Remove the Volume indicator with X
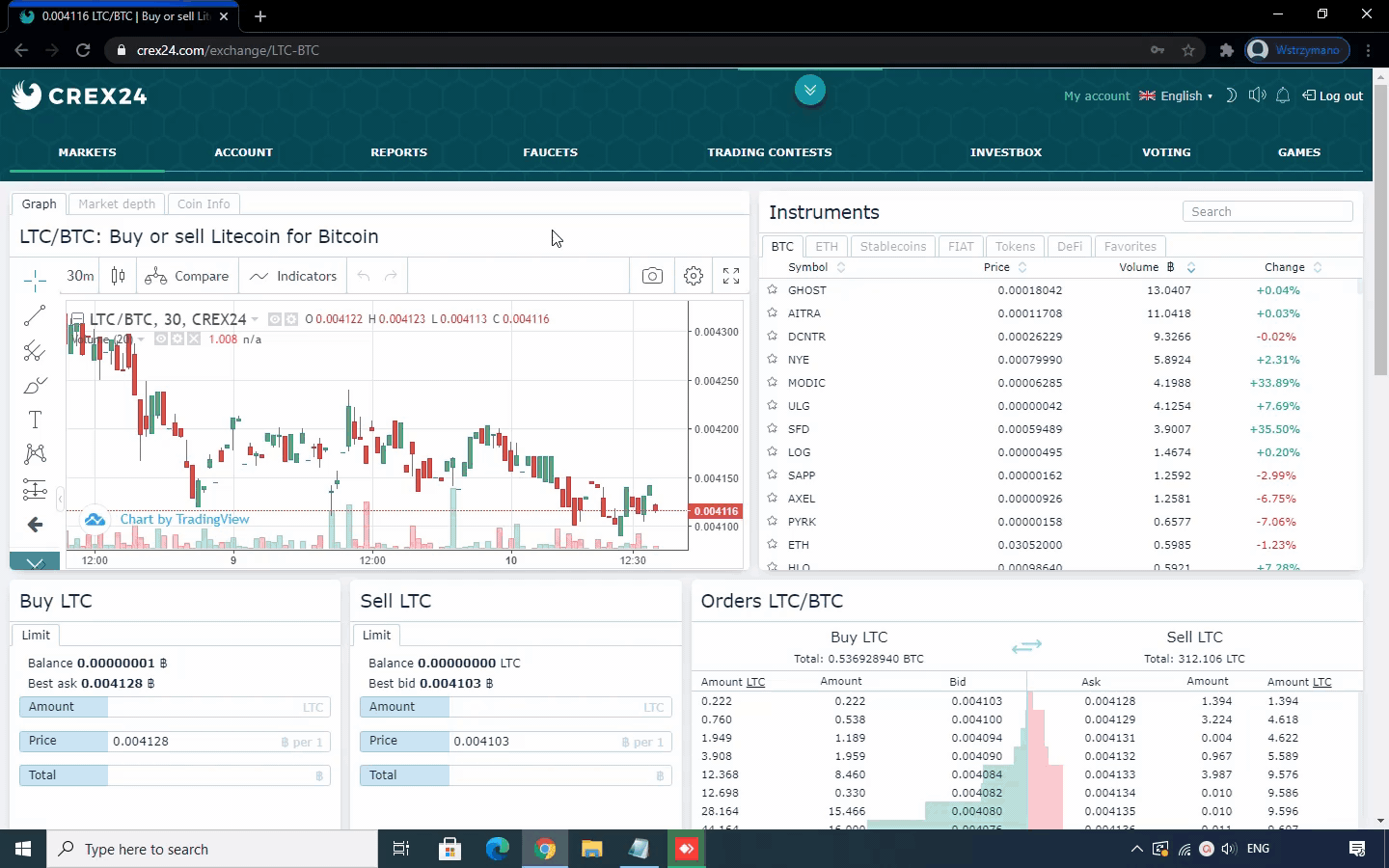Screen dimensions: 1389x868 tap(194, 339)
